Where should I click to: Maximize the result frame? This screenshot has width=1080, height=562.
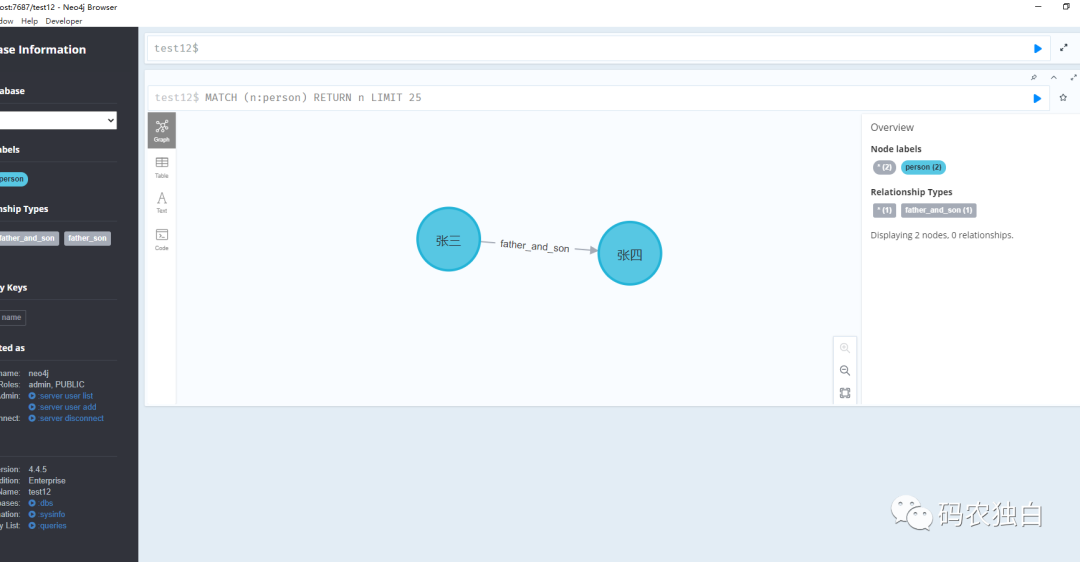click(1073, 77)
